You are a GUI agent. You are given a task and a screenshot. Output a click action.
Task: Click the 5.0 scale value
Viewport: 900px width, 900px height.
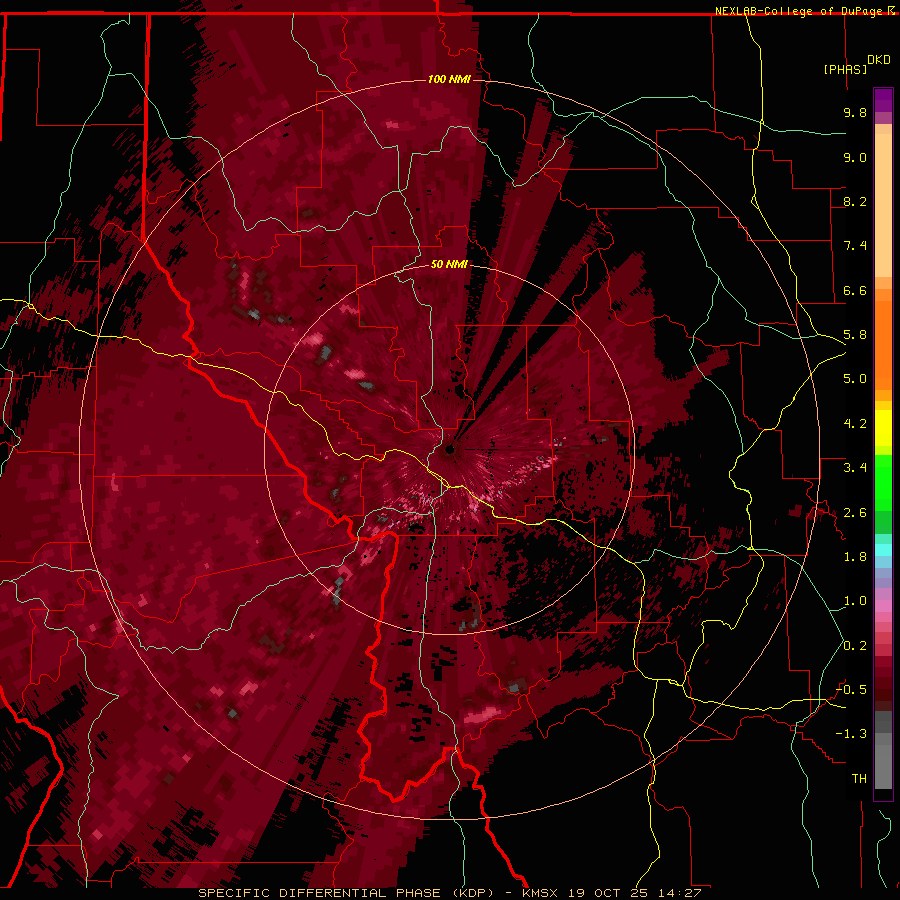(x=855, y=379)
